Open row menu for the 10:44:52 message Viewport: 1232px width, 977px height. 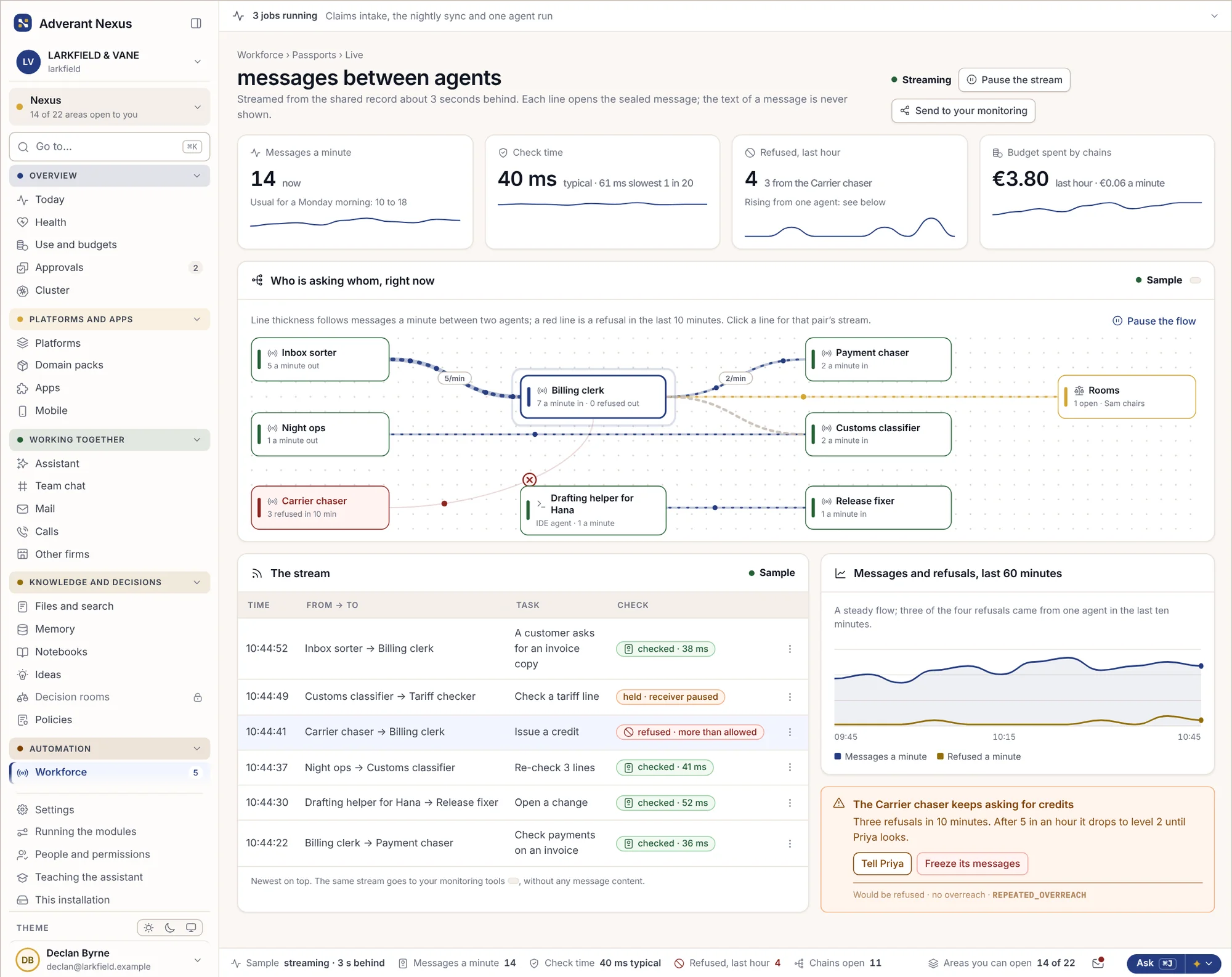pos(790,649)
